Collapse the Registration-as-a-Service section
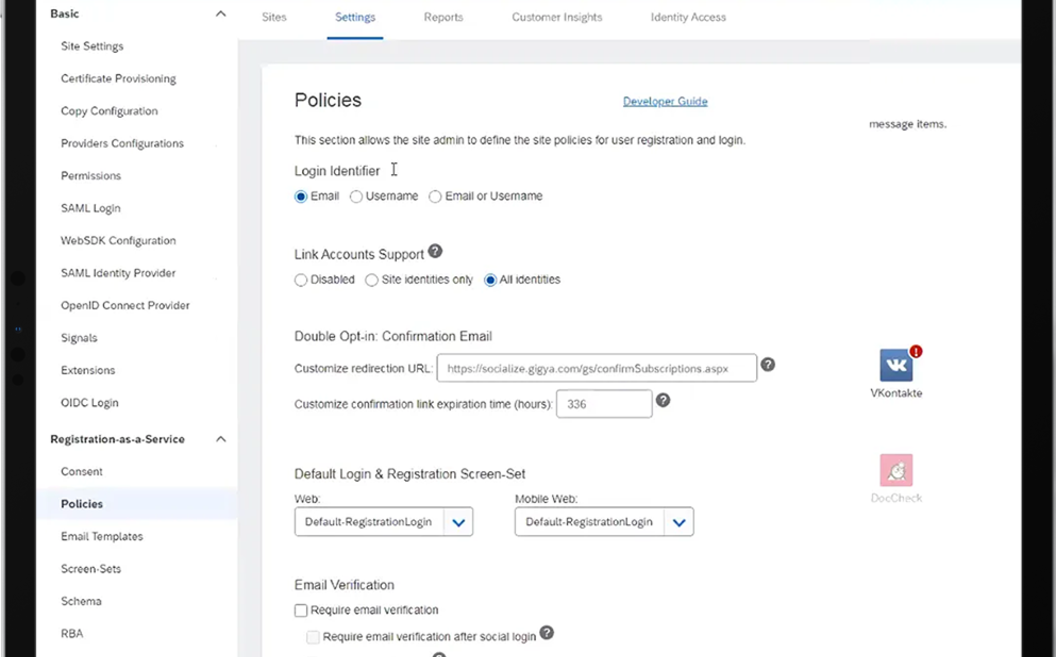This screenshot has width=1056, height=657. [x=220, y=438]
